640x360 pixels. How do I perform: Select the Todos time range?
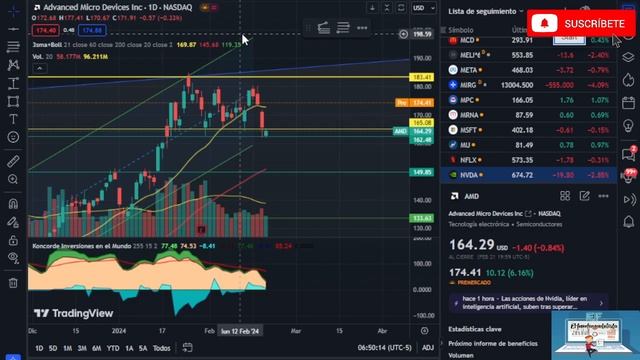161,348
